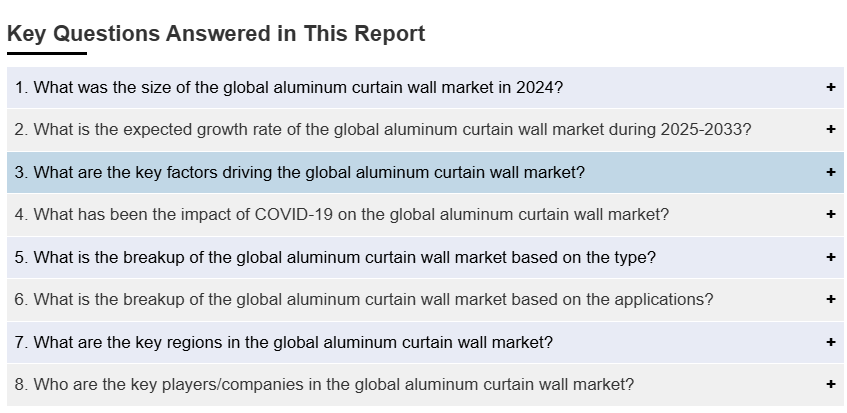Expand the impact of COVID-19 question
847x413 pixels.
pyautogui.click(x=342, y=215)
